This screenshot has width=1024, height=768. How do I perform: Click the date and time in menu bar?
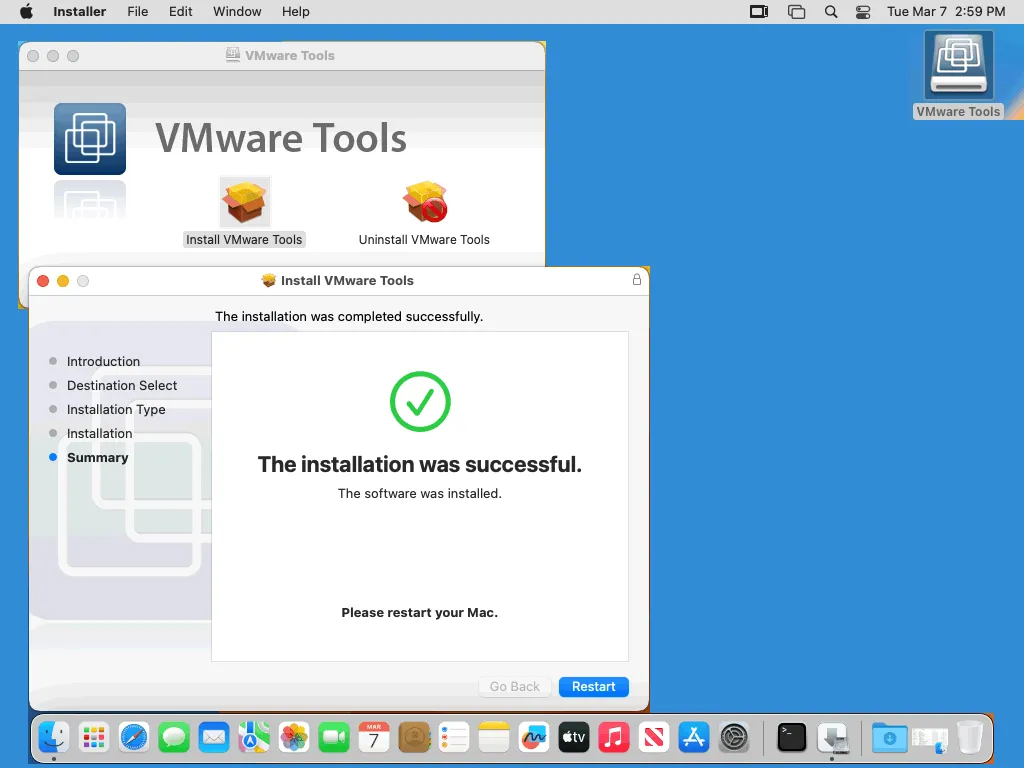(x=946, y=12)
